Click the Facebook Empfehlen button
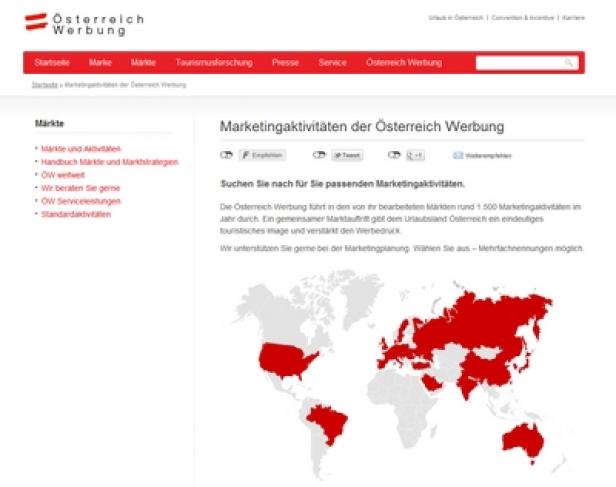This screenshot has width=616, height=487. pyautogui.click(x=262, y=155)
